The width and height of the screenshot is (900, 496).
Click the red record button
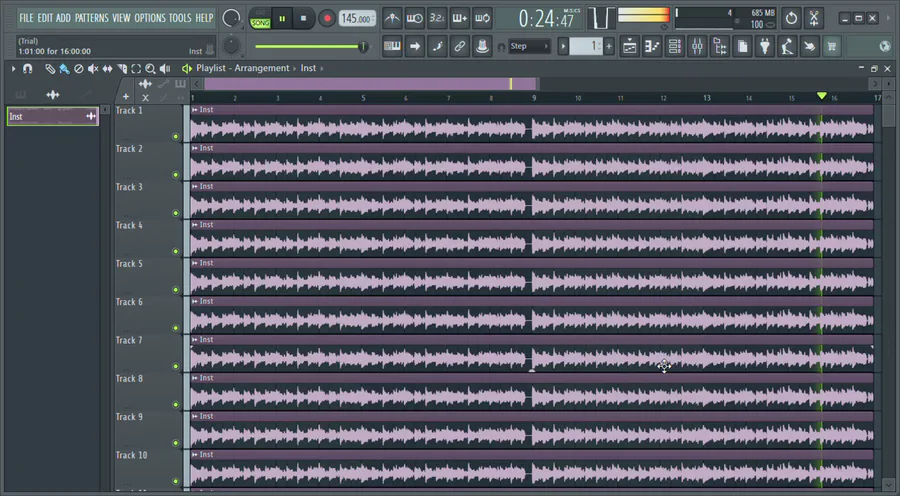(x=327, y=18)
